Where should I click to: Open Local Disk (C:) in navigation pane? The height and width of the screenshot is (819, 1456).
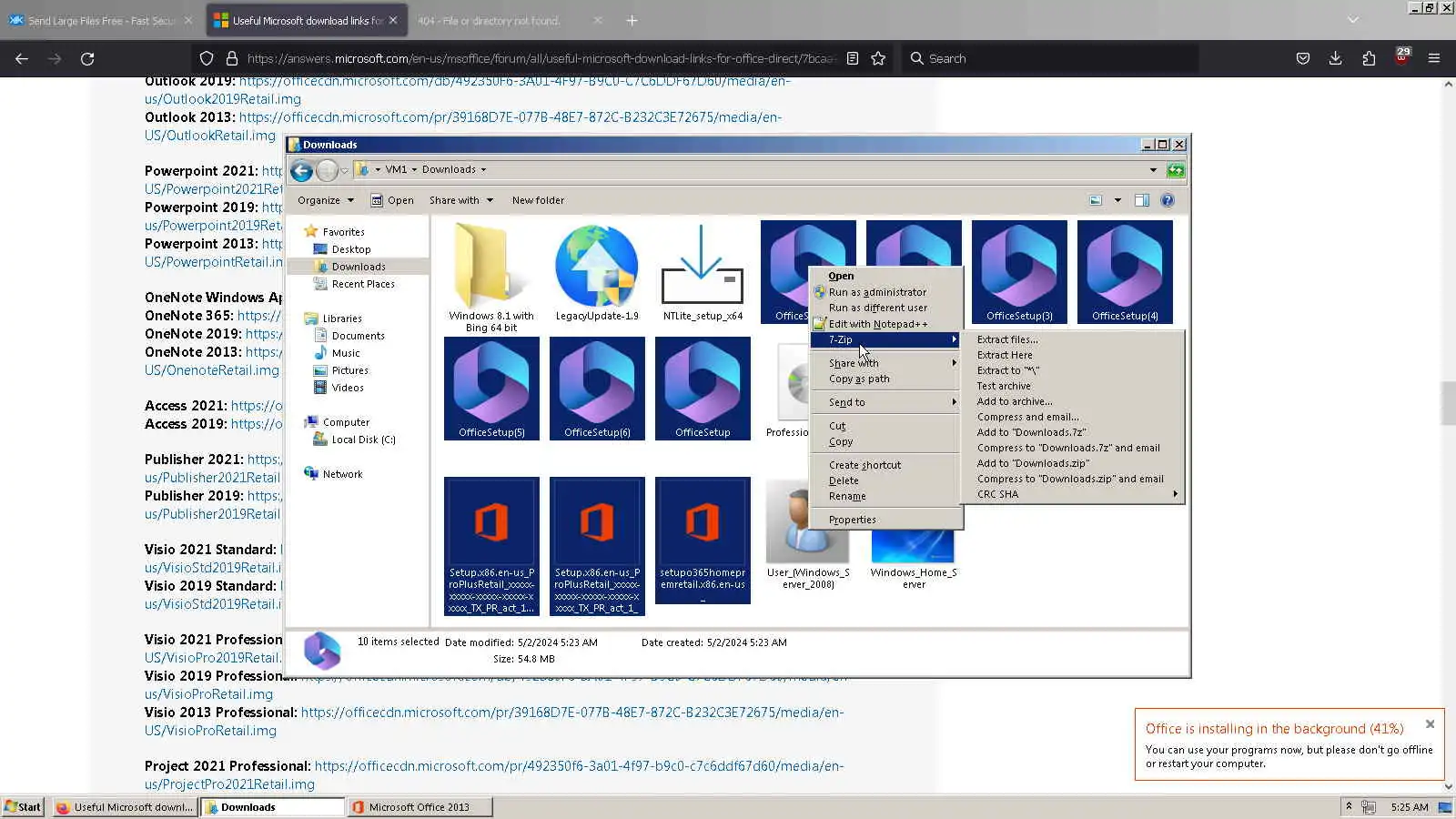[x=363, y=440]
